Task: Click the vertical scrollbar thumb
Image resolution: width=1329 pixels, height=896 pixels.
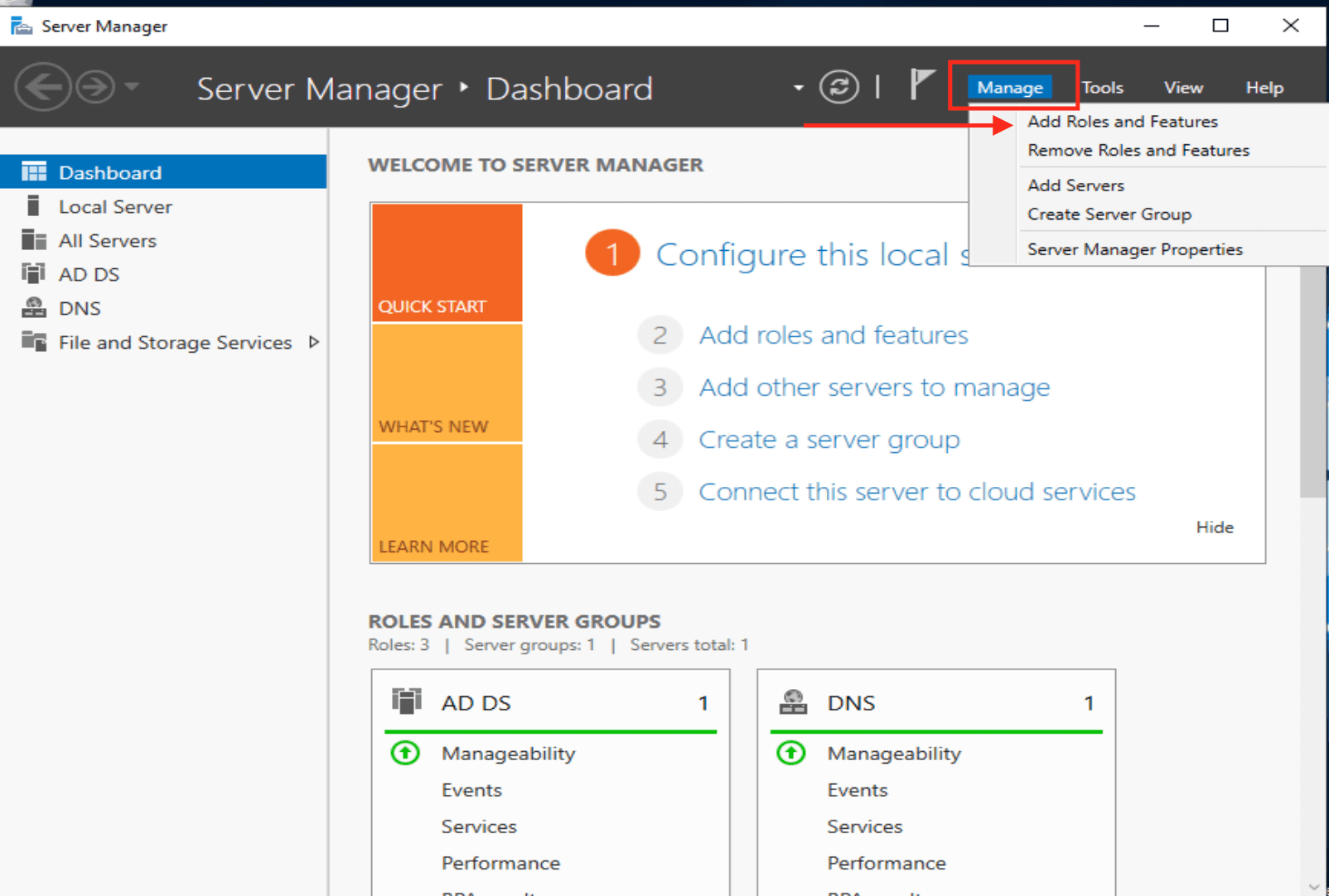Action: [1312, 381]
